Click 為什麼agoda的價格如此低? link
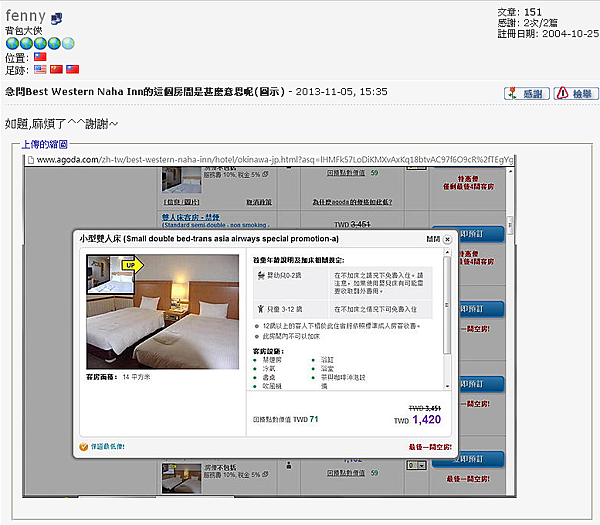The width and height of the screenshot is (600, 525). 352,202
